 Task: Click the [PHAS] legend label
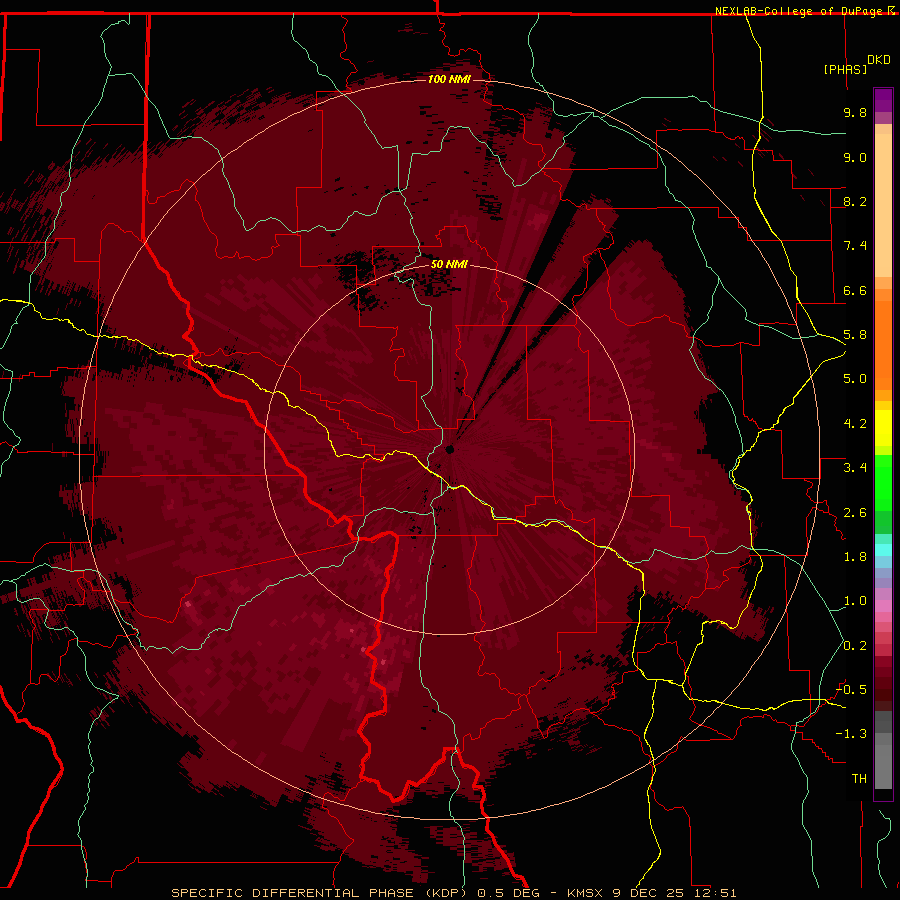click(x=845, y=69)
